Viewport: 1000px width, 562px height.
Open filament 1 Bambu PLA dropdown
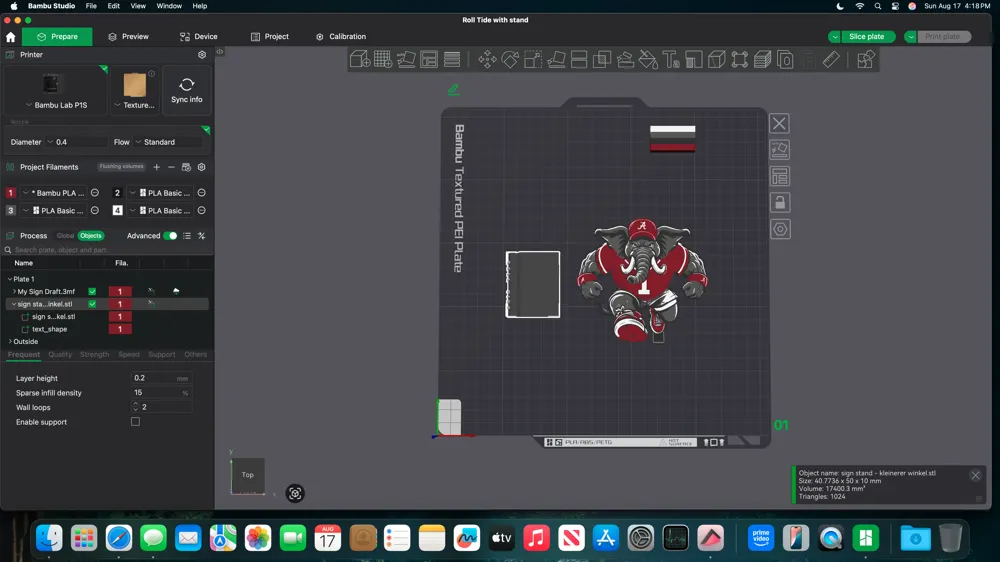(x=55, y=193)
